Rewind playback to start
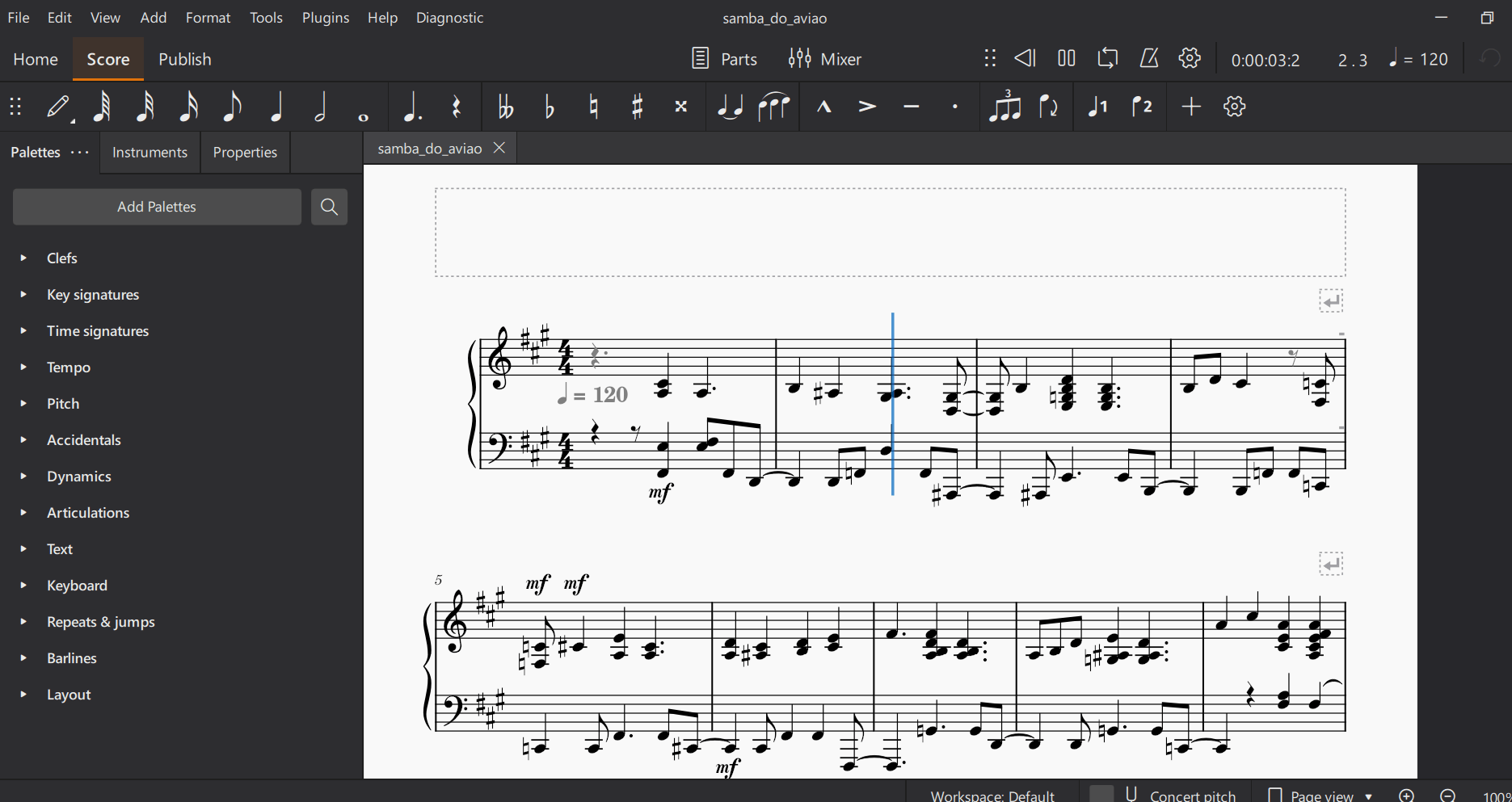Viewport: 1512px width, 802px height. tap(1026, 58)
